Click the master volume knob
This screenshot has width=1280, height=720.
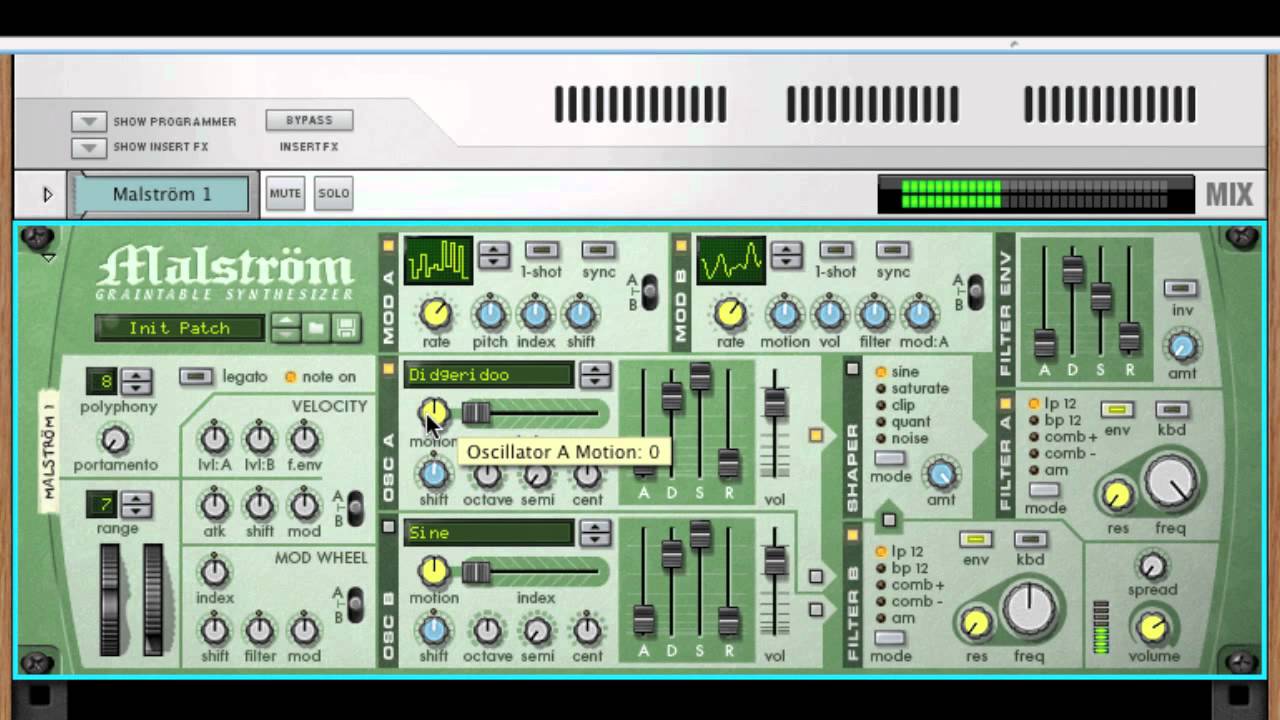pos(1153,628)
